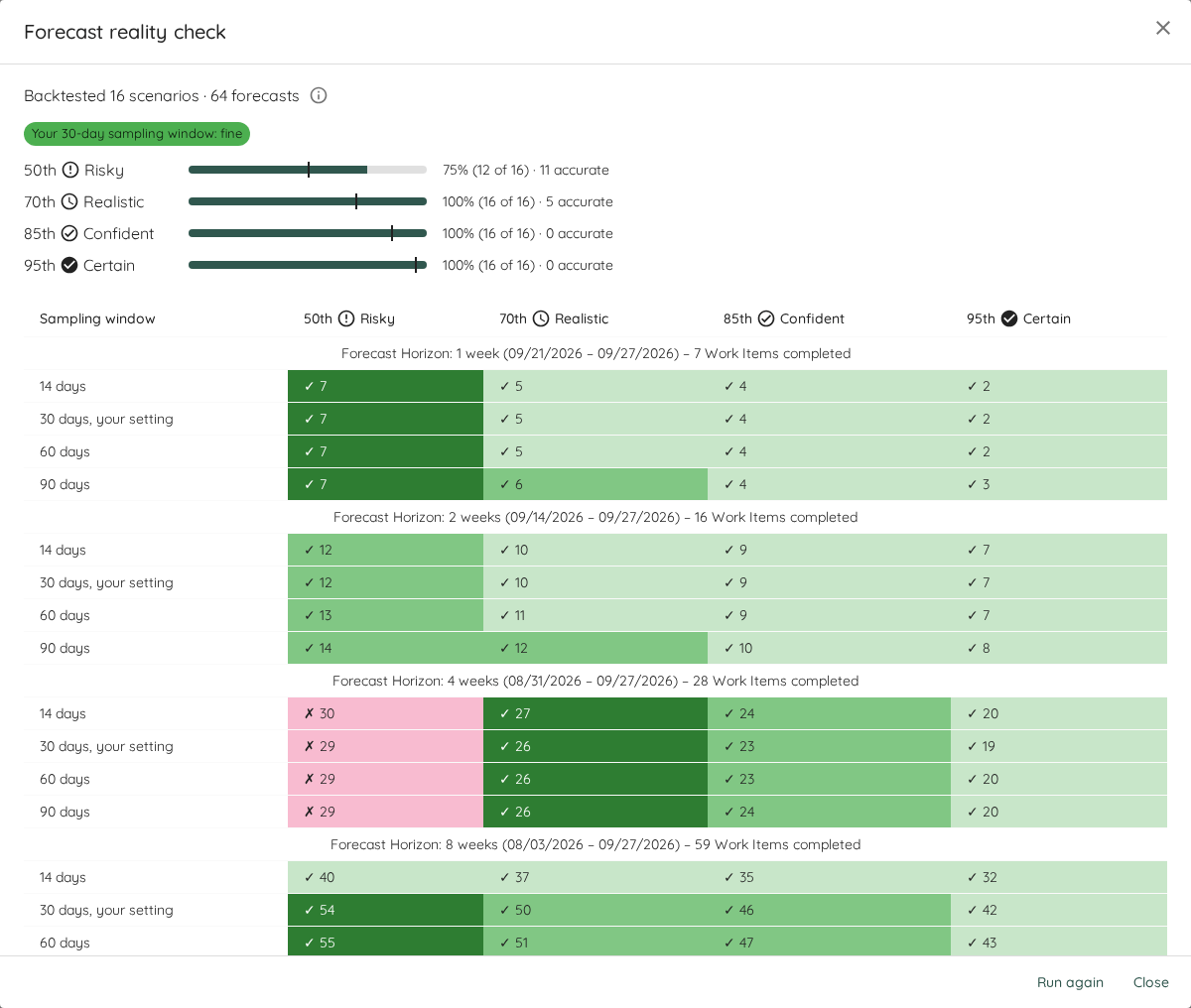Click the 50th Risky column header icon

[x=346, y=318]
